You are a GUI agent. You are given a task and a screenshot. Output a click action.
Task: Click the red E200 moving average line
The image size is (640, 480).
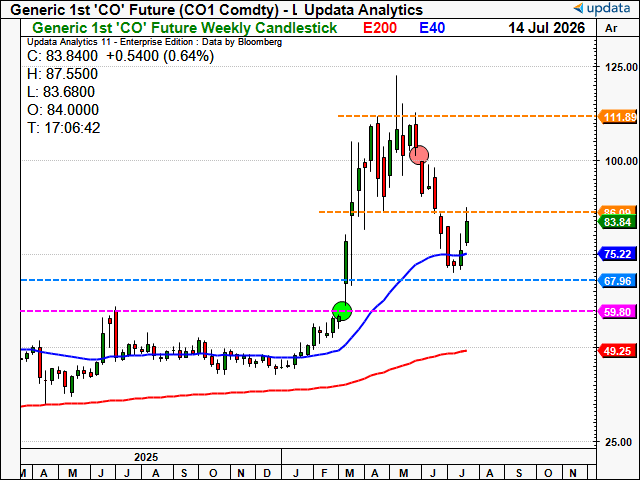(x=245, y=392)
